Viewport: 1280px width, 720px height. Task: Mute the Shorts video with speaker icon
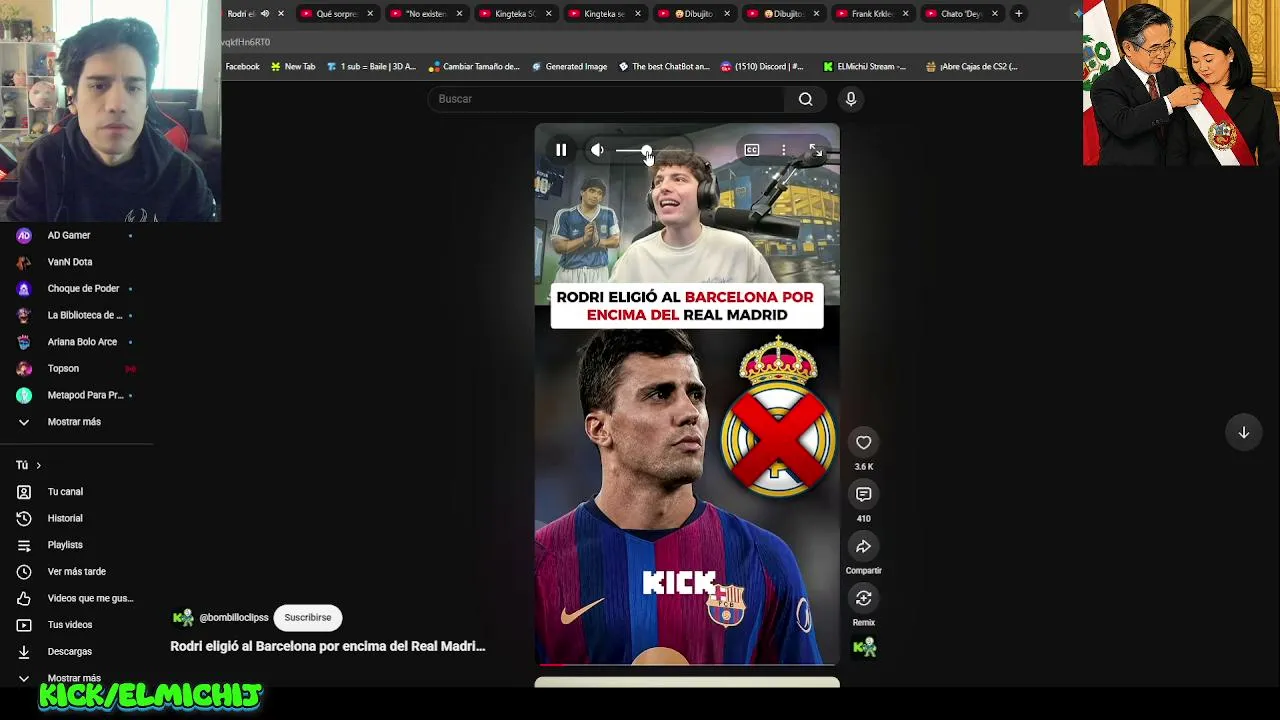pyautogui.click(x=597, y=150)
